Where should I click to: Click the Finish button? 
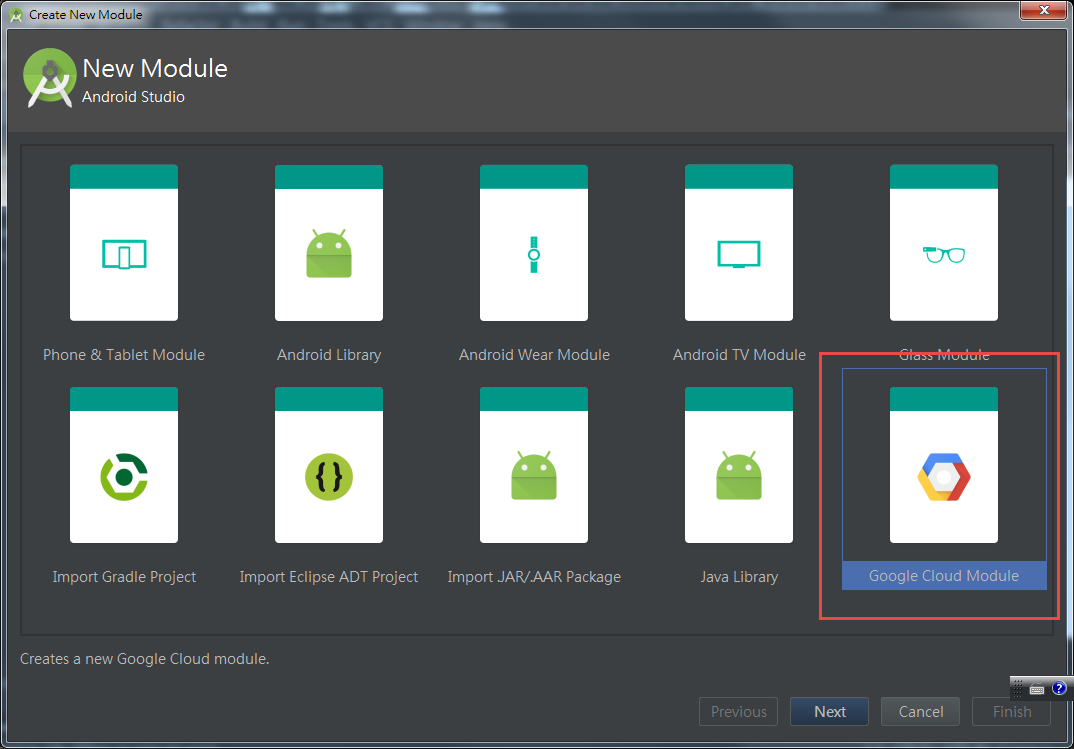click(1012, 711)
